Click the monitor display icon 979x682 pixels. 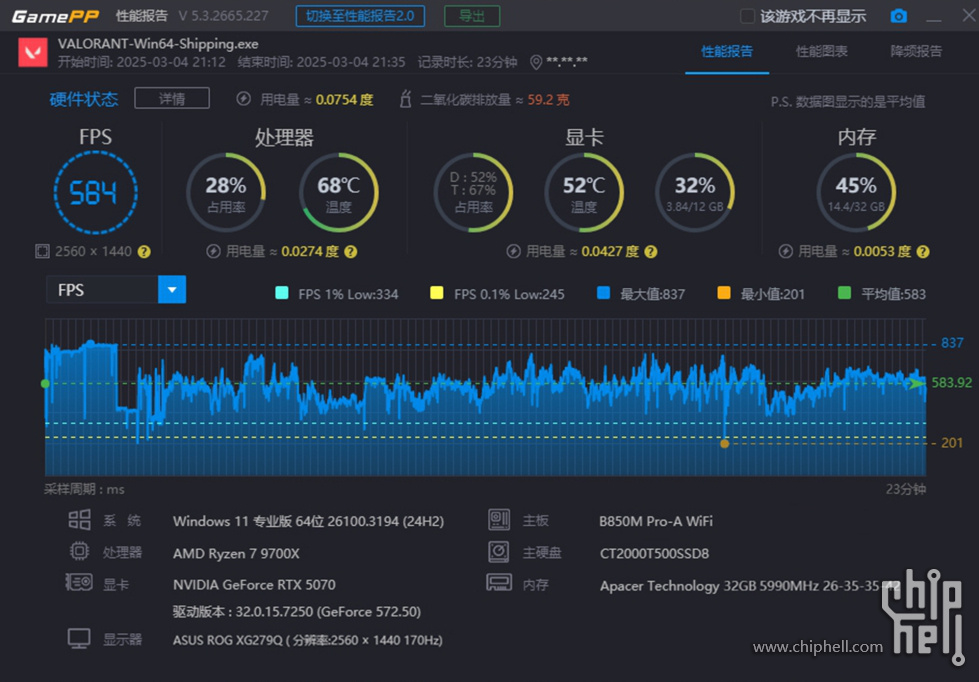(79, 639)
